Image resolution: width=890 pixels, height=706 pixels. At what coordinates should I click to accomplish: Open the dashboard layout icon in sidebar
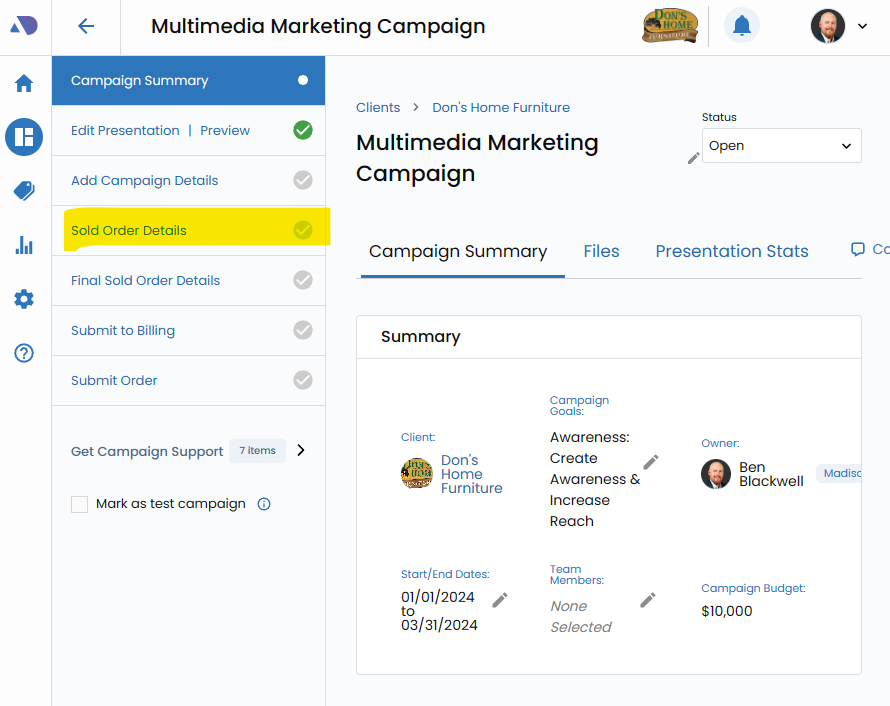pyautogui.click(x=24, y=137)
